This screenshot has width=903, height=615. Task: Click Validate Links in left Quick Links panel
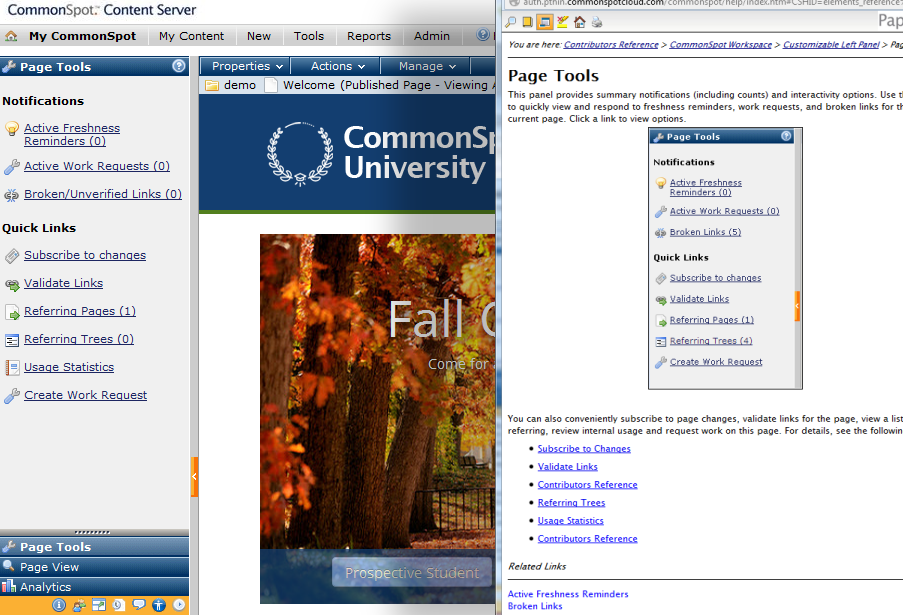tap(63, 283)
